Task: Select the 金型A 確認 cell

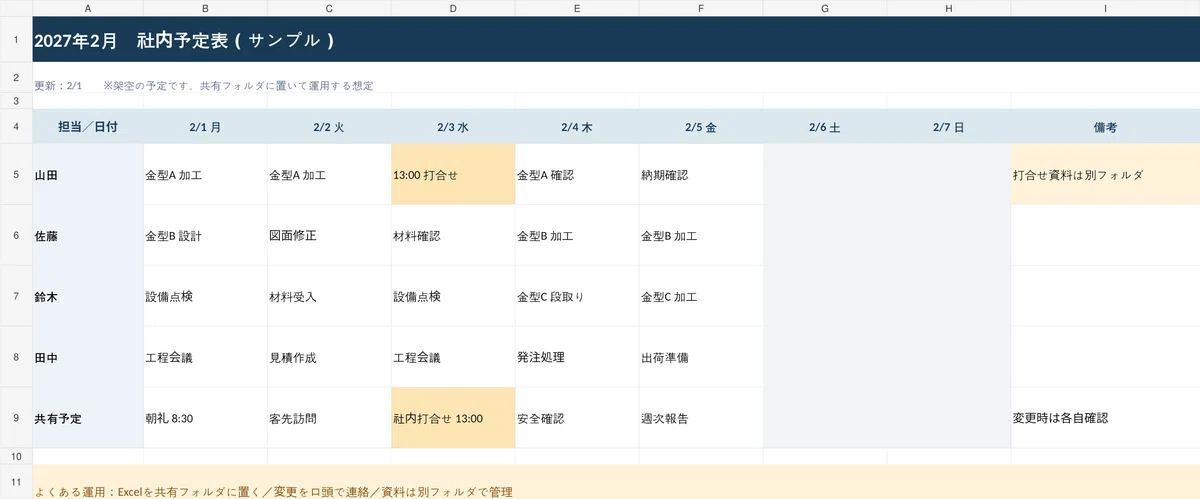Action: point(578,175)
